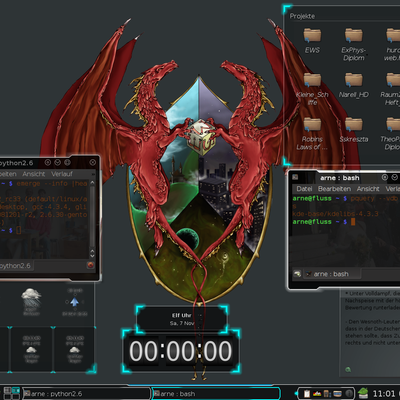Open the Klipper clipboard tray icon
400x400 pixels.
point(307,394)
